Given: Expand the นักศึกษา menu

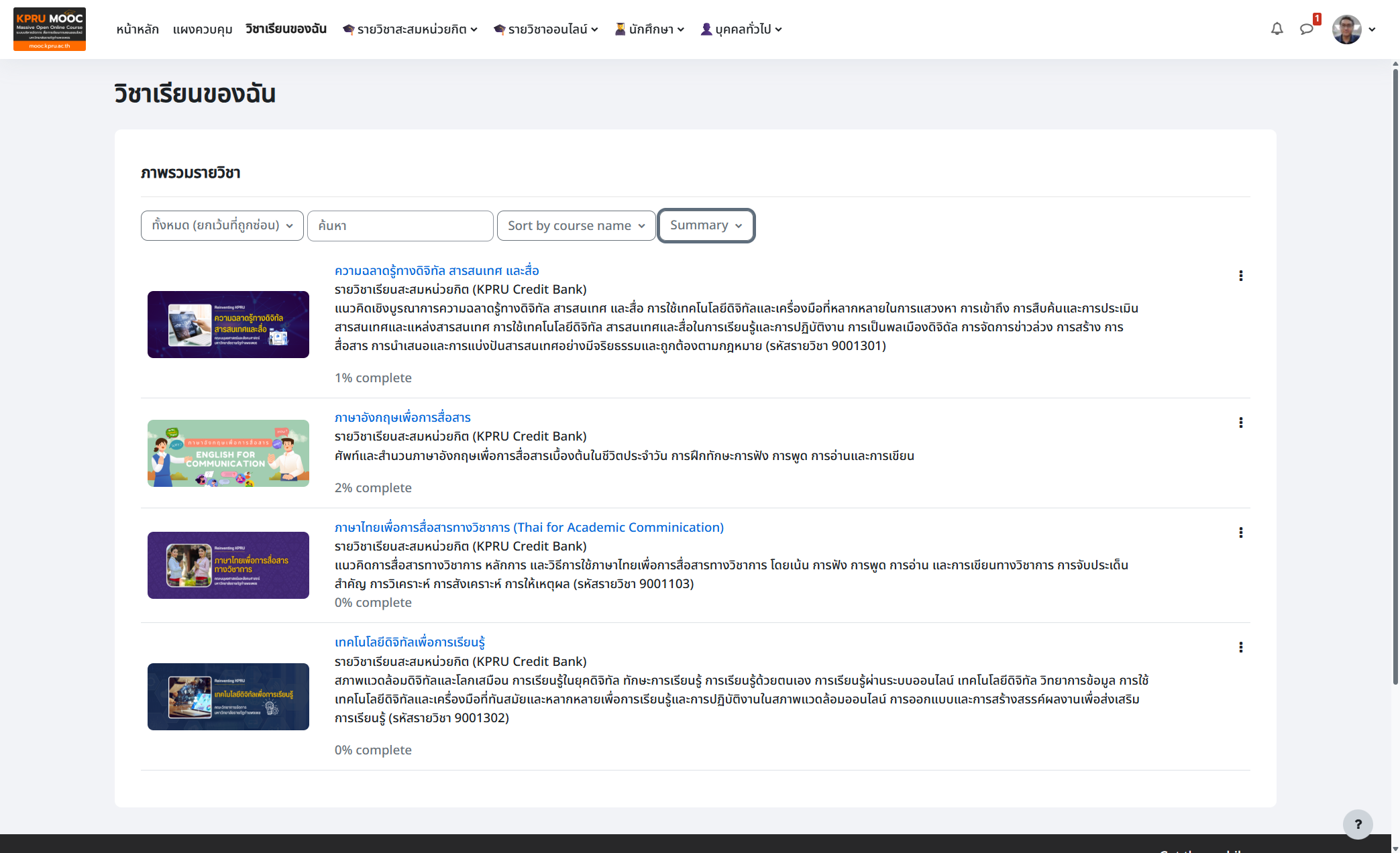Looking at the screenshot, I should click(x=649, y=29).
